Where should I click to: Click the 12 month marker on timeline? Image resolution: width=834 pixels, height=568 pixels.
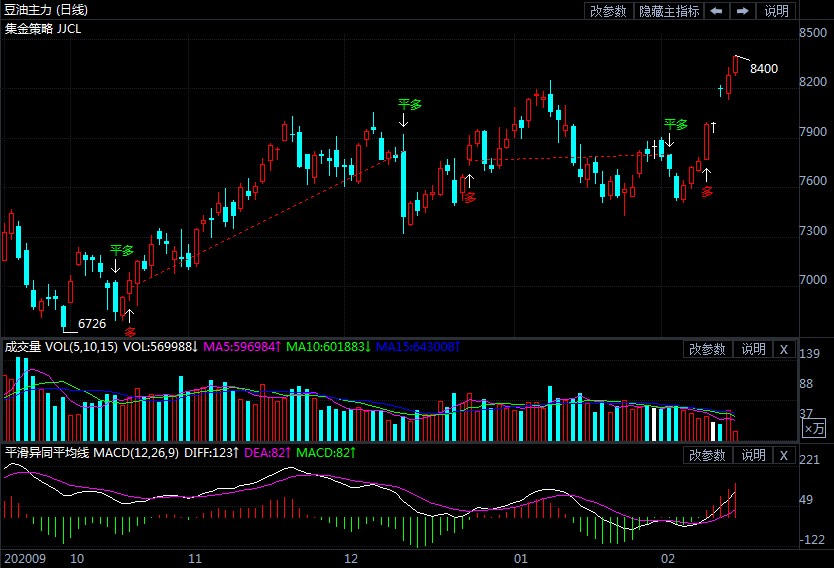(351, 558)
